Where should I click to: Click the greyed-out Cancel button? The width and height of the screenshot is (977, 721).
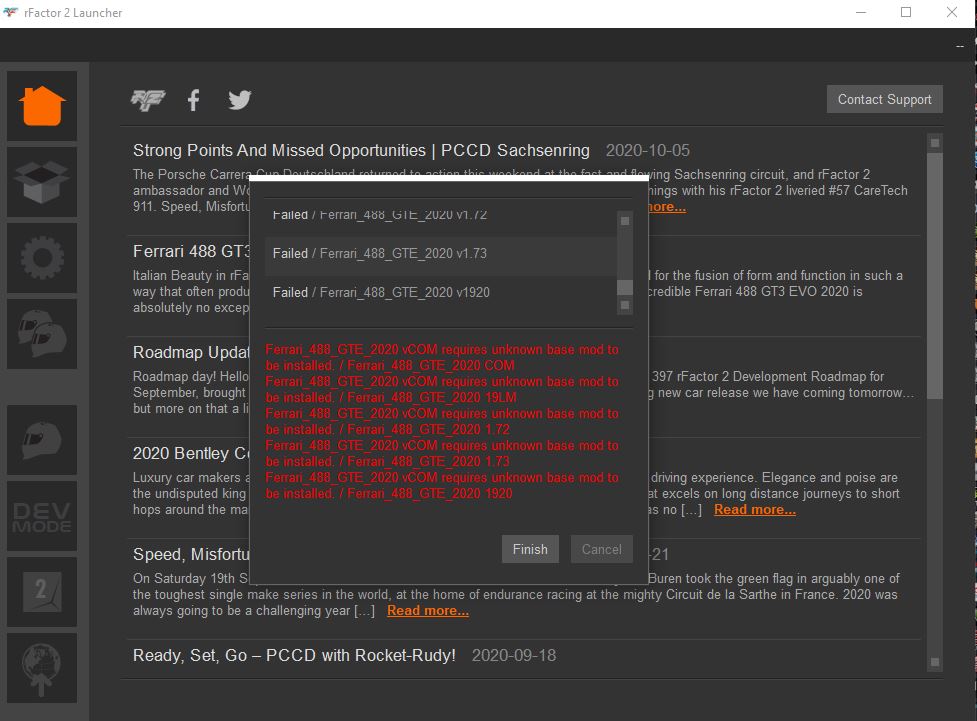601,549
